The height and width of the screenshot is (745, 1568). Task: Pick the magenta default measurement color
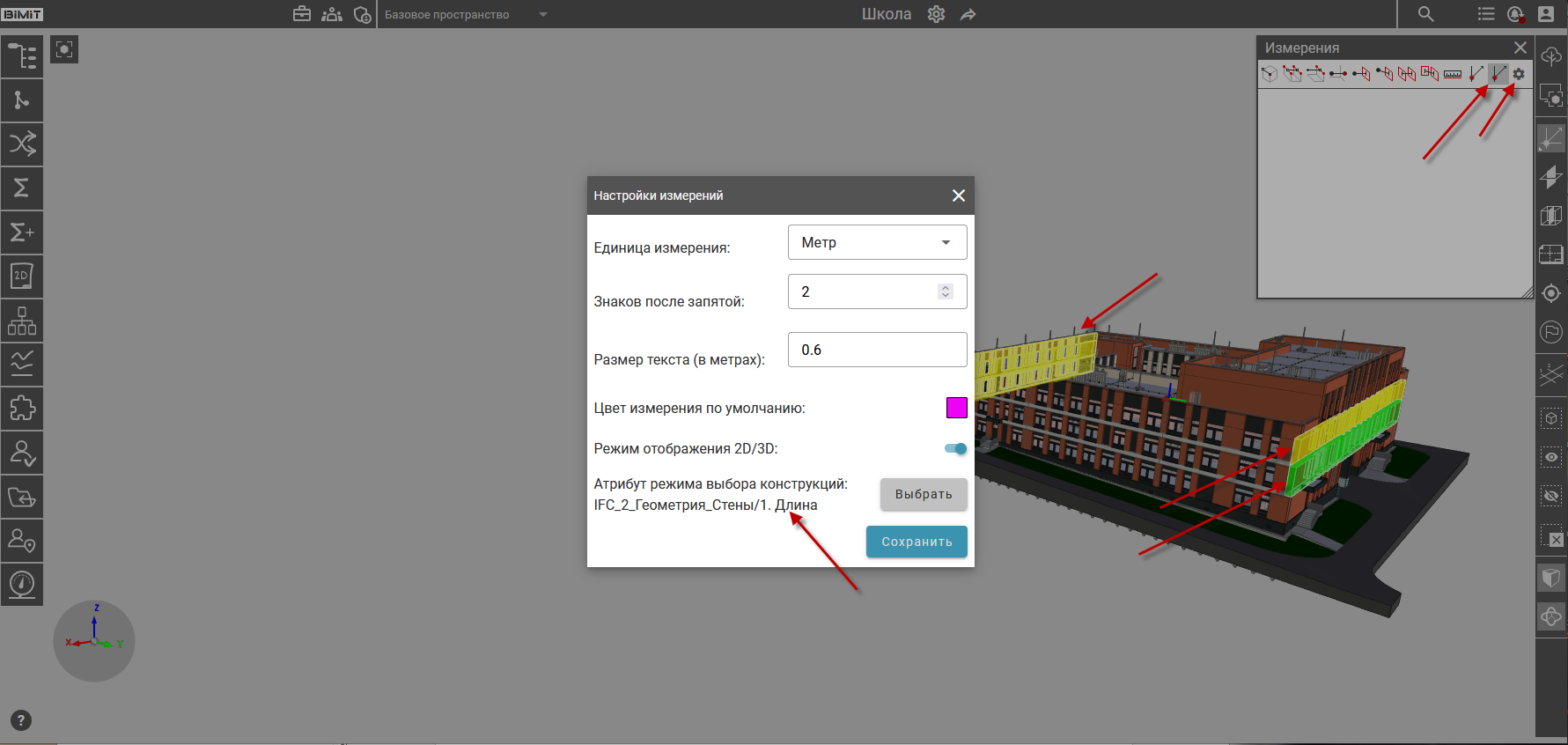point(956,408)
